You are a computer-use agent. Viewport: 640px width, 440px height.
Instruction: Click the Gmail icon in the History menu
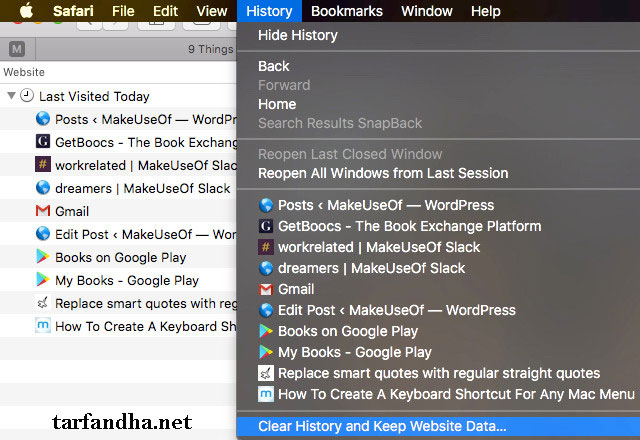(x=266, y=289)
